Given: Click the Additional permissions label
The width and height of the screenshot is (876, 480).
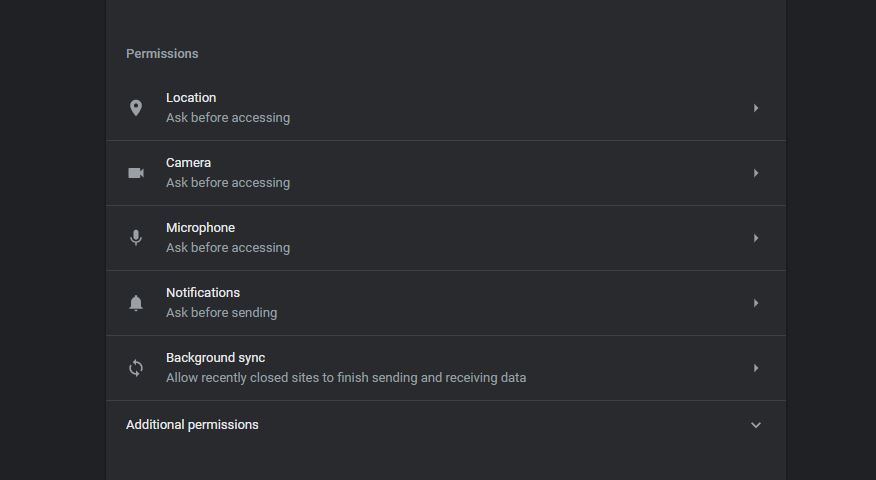Looking at the screenshot, I should tap(192, 425).
